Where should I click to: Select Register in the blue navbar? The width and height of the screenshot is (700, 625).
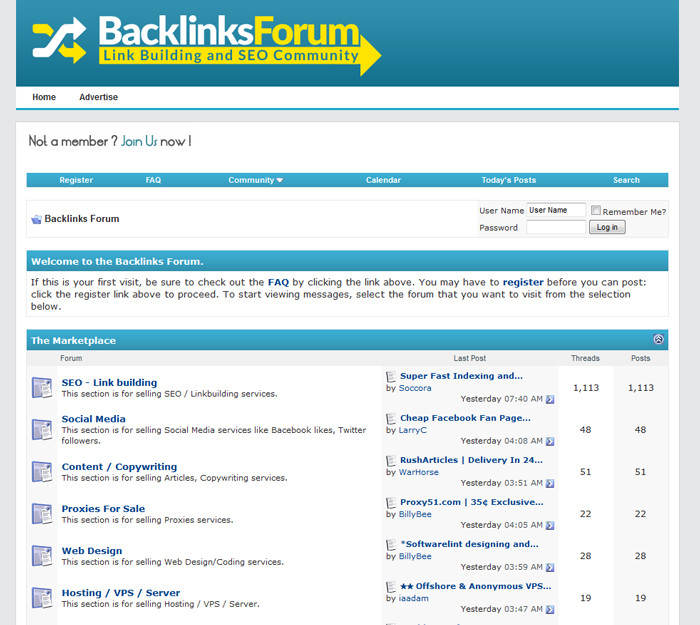tap(76, 180)
